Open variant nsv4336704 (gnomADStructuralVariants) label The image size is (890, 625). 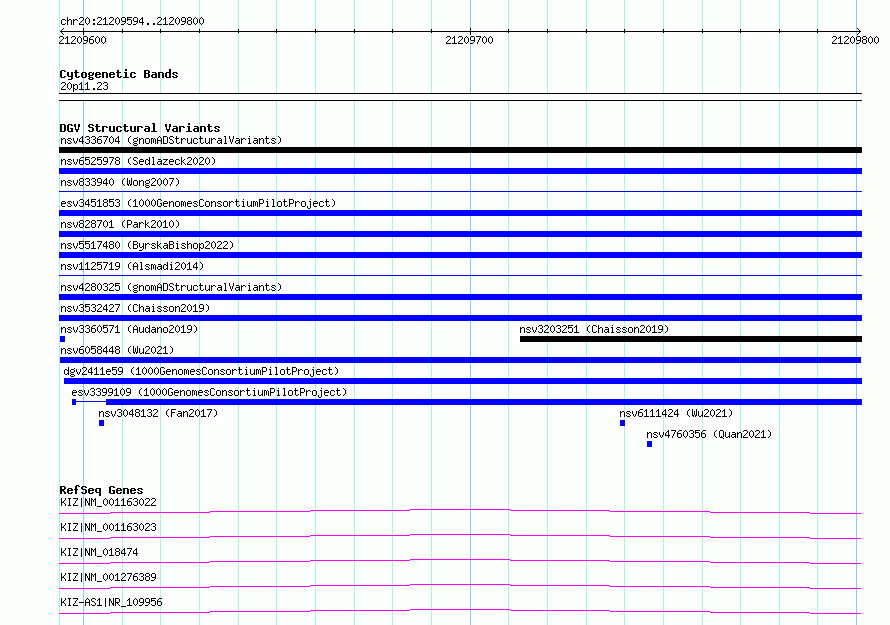click(x=171, y=140)
